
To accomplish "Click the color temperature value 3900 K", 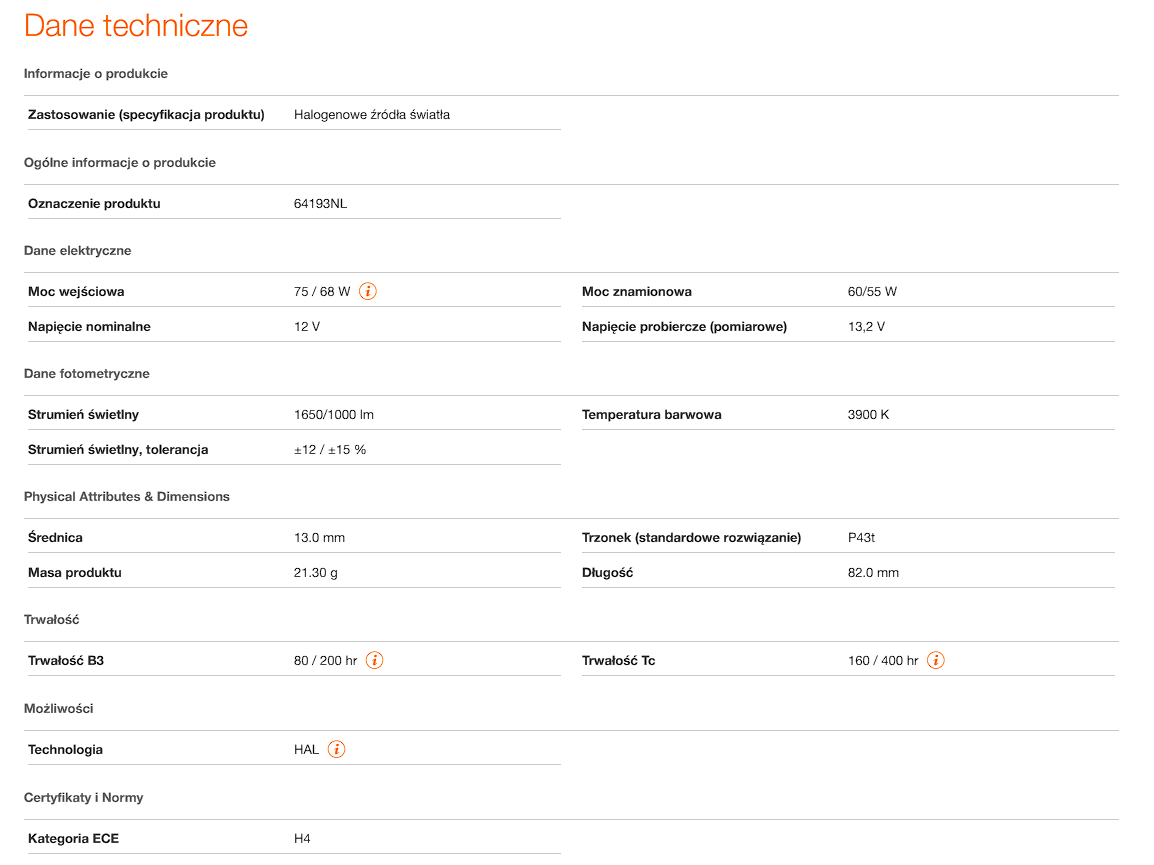I will pos(868,415).
